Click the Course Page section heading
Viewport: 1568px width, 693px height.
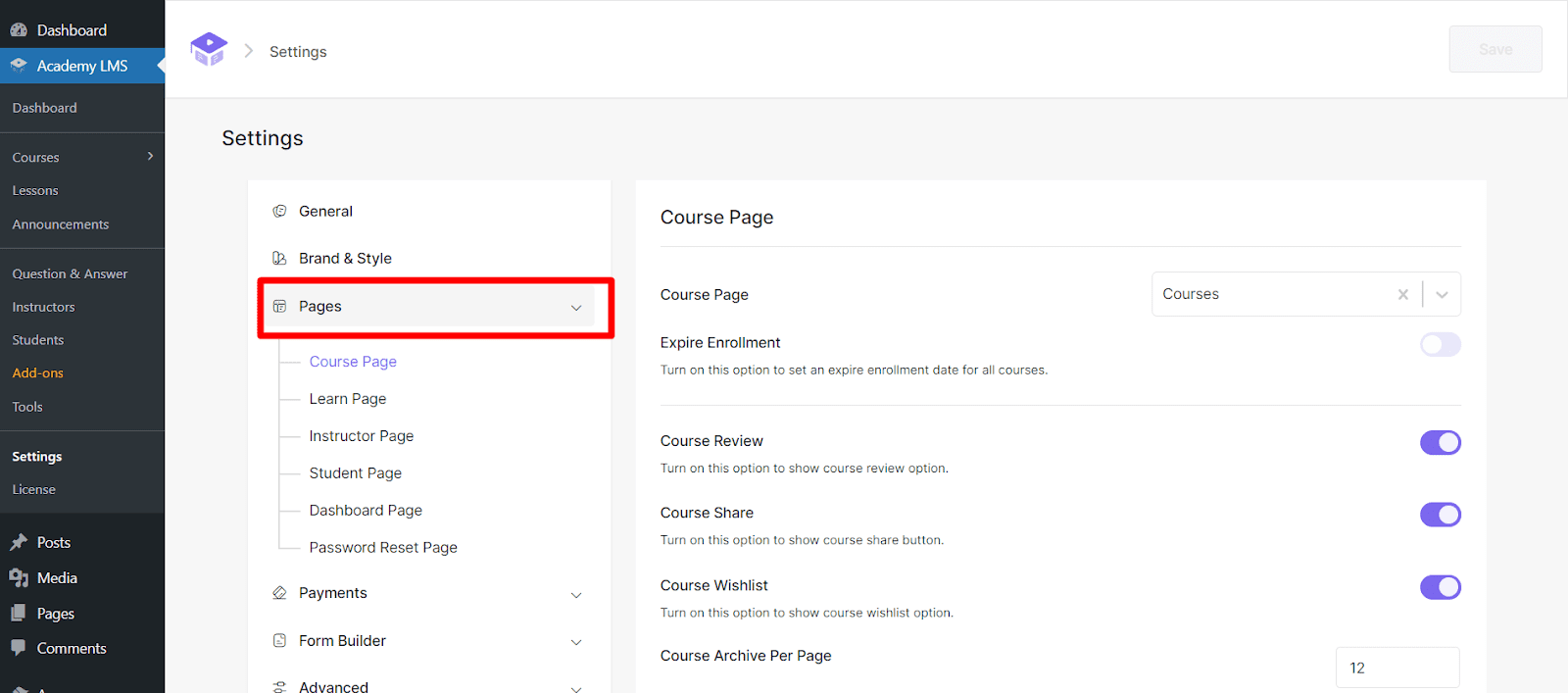[x=716, y=218]
